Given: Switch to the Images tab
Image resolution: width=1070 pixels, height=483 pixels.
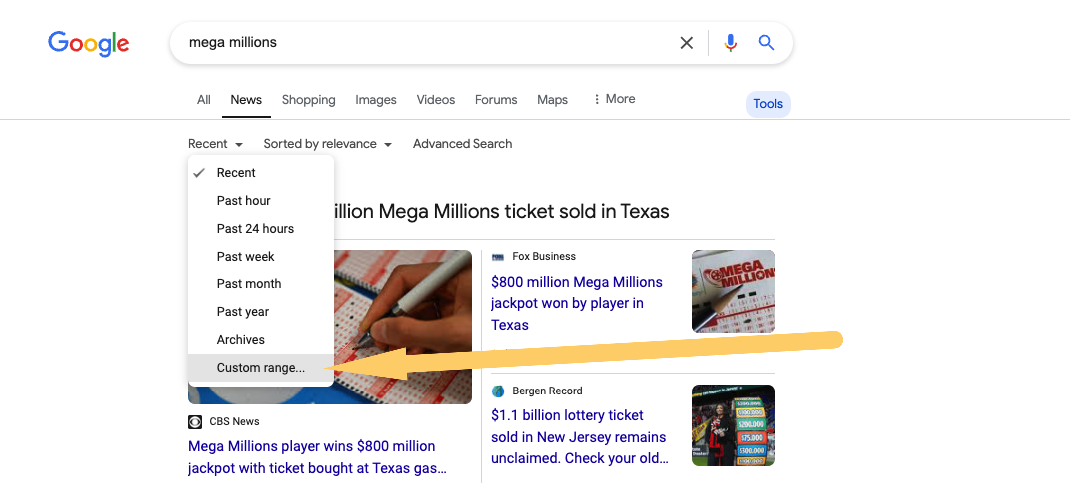Looking at the screenshot, I should (376, 100).
